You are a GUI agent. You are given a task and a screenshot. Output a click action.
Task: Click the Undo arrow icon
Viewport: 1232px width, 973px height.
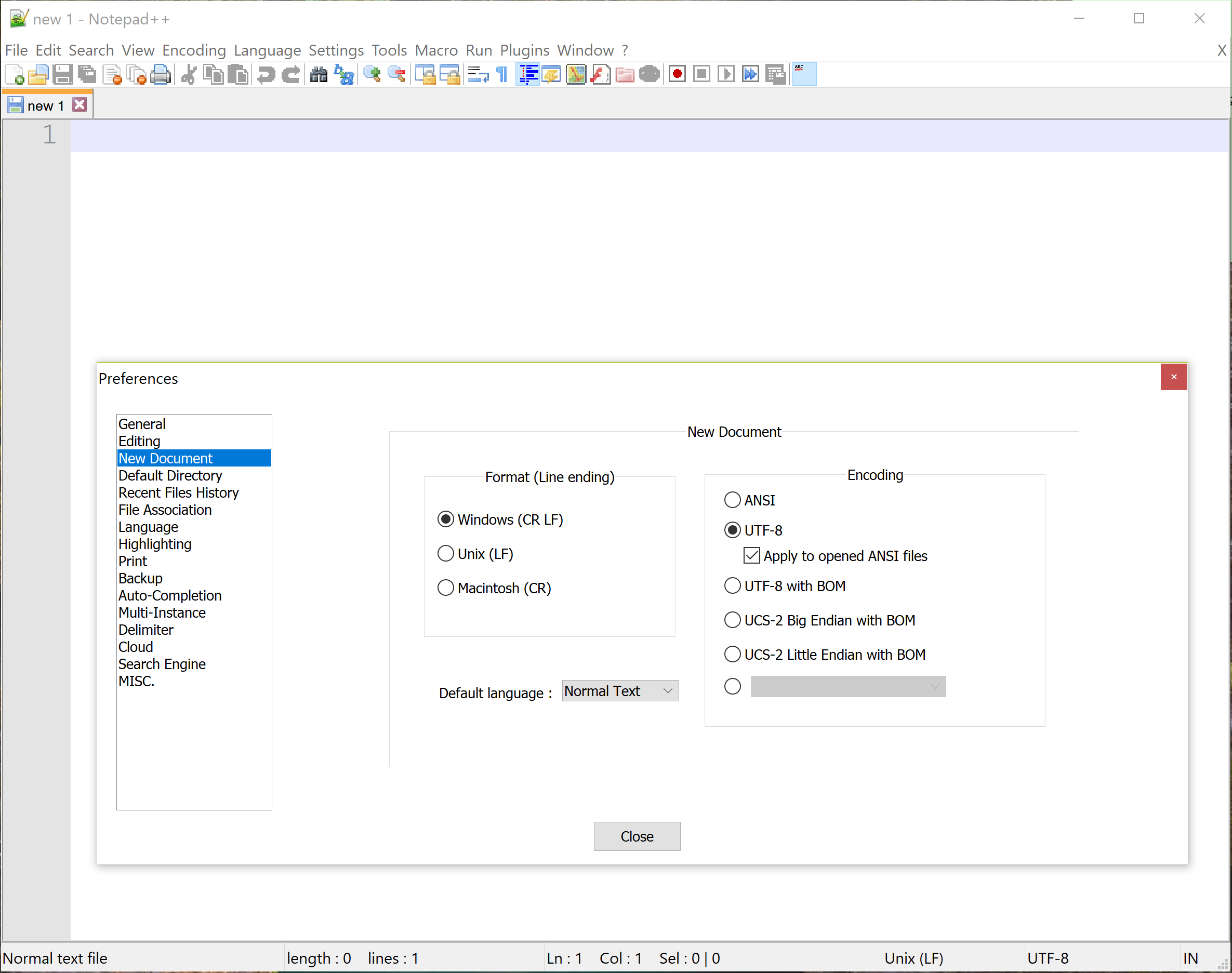[x=266, y=75]
